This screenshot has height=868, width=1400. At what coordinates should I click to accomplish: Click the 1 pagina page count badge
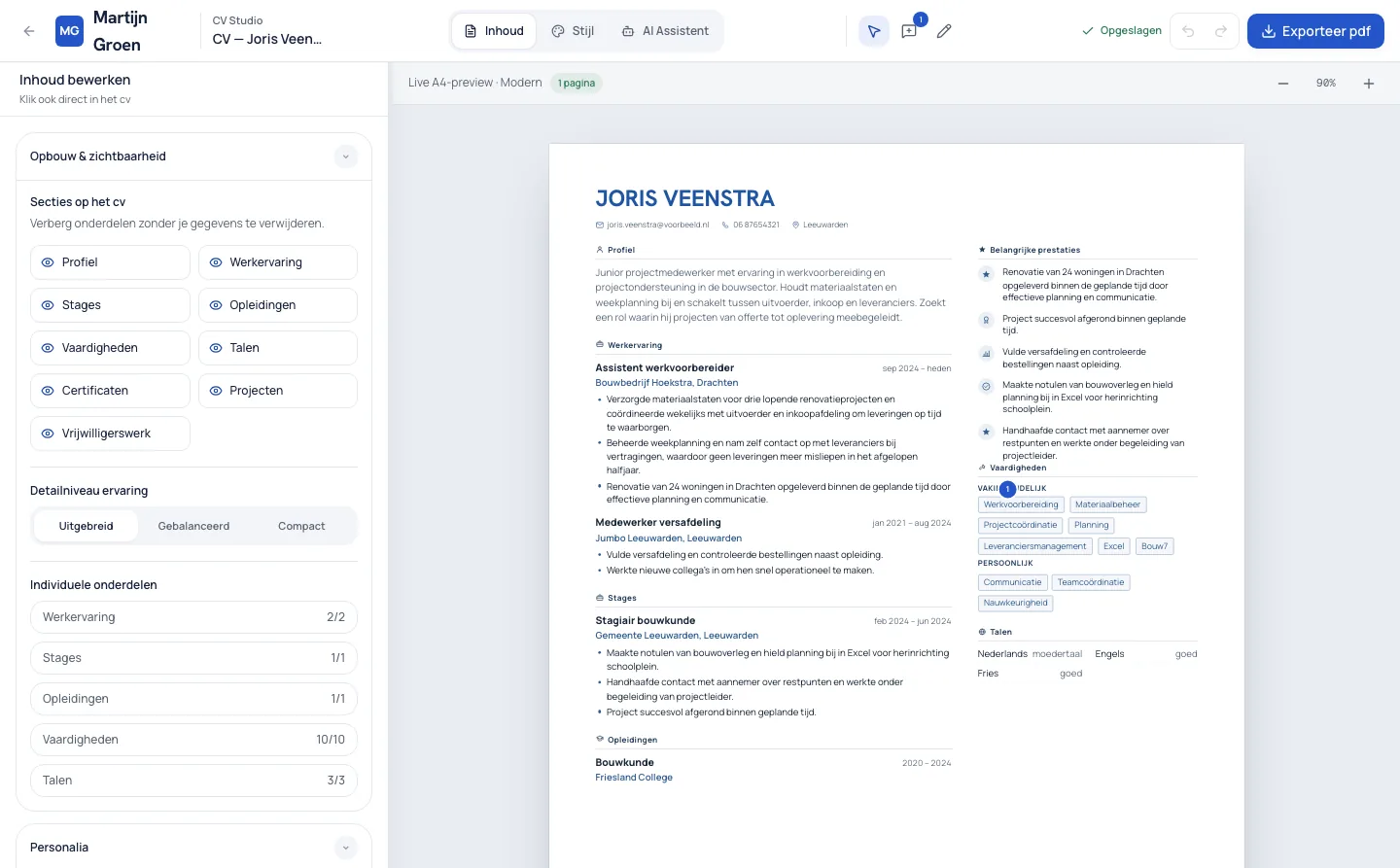point(577,84)
